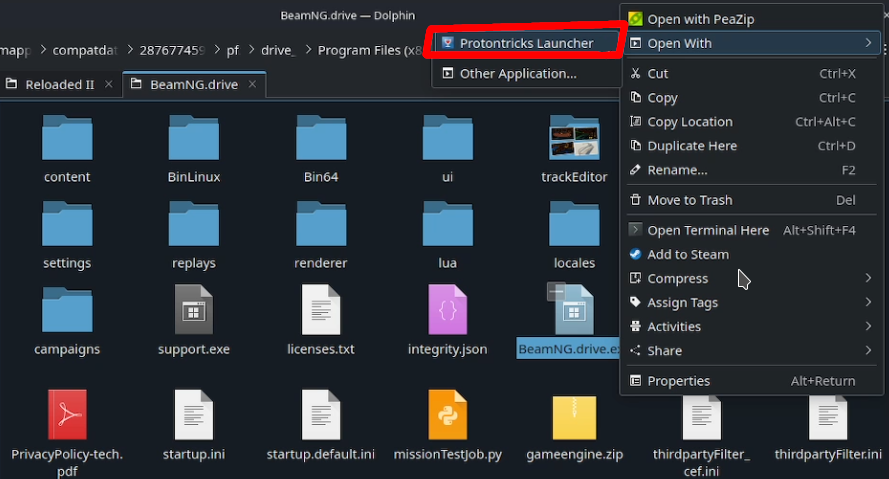Go to 287677459 breadcrumb folder
The height and width of the screenshot is (479, 889).
pyautogui.click(x=172, y=50)
